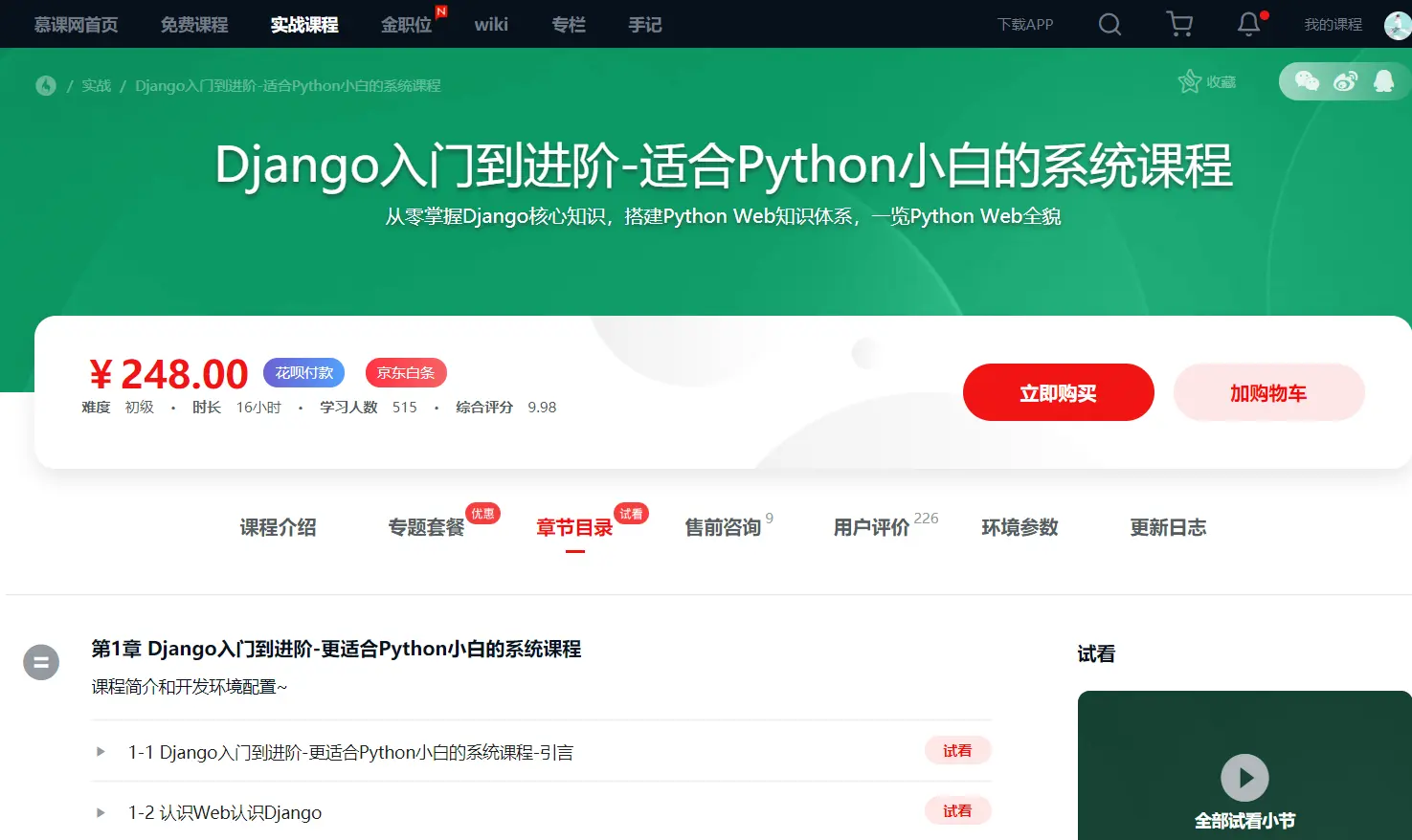Open 金职位 in the navigation bar
This screenshot has width=1412, height=840.
[x=407, y=25]
